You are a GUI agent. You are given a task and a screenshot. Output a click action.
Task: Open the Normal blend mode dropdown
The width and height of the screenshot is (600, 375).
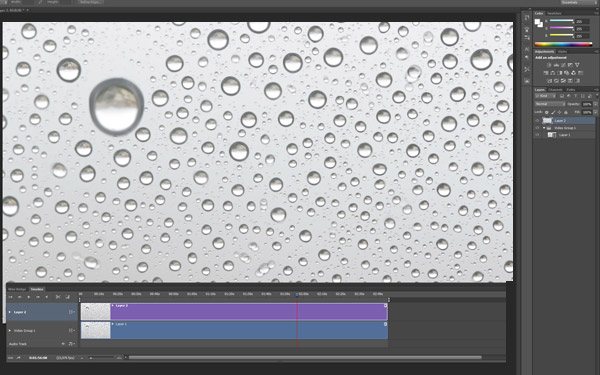pyautogui.click(x=550, y=104)
